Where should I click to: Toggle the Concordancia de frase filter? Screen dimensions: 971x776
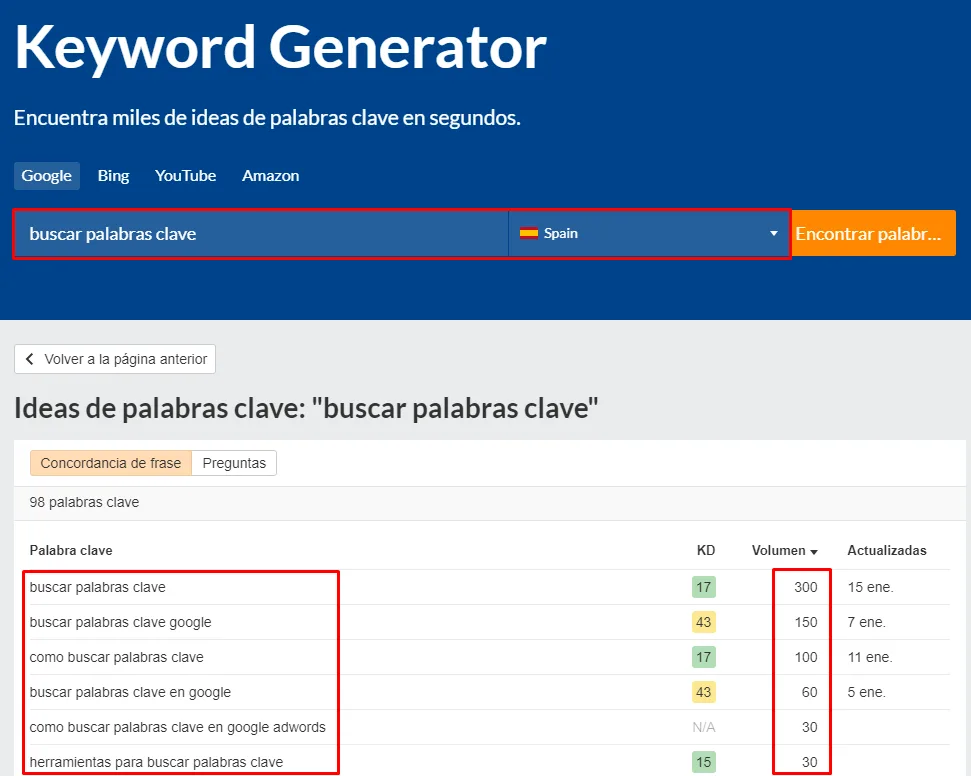(111, 463)
